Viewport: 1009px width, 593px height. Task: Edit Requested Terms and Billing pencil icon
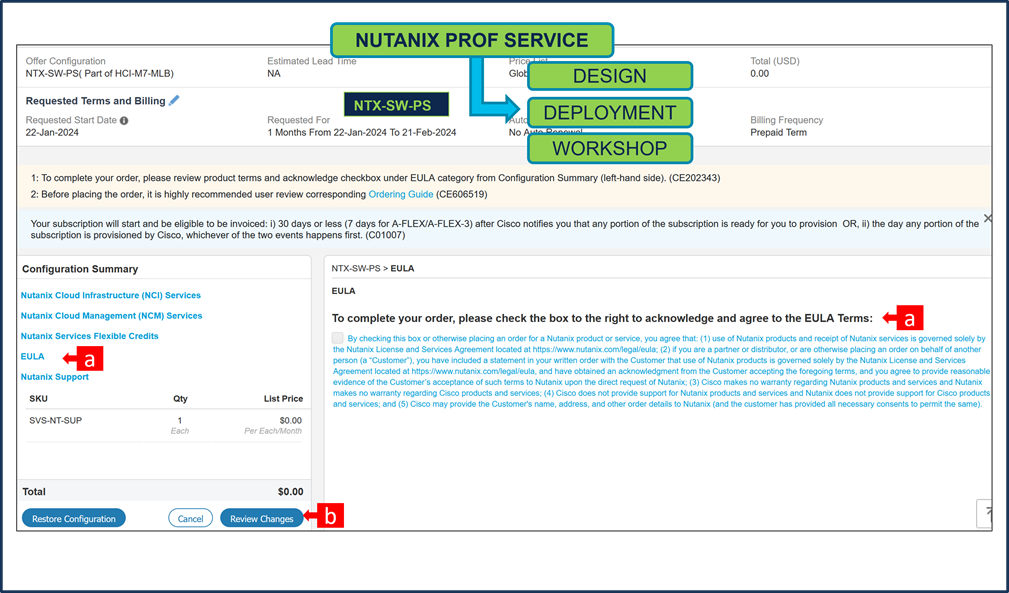(x=174, y=100)
